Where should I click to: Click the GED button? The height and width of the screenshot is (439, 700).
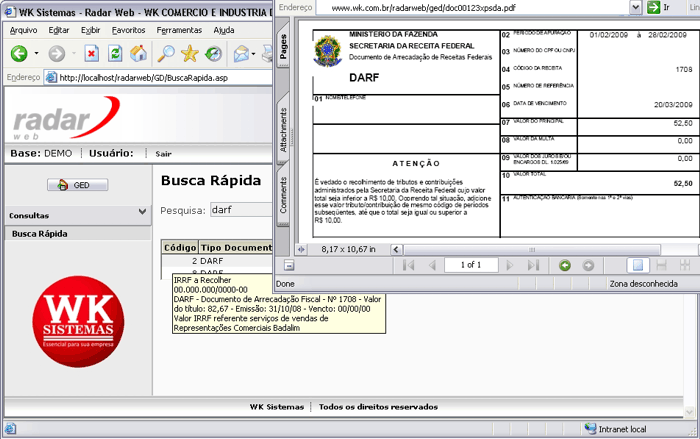click(76, 185)
